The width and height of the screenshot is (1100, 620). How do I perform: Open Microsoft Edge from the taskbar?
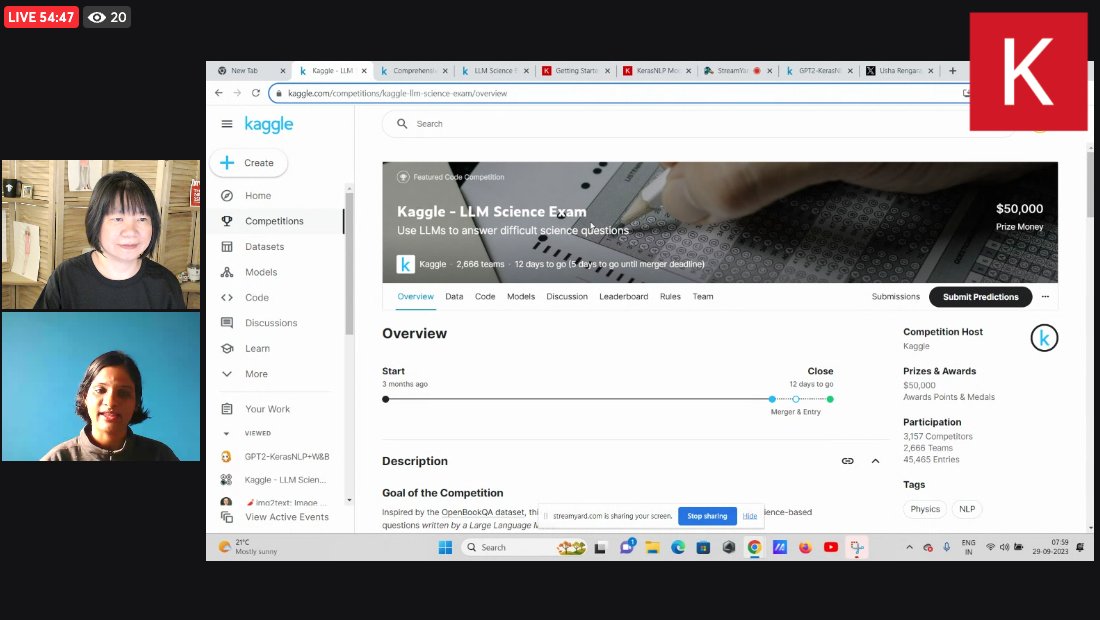coord(678,548)
